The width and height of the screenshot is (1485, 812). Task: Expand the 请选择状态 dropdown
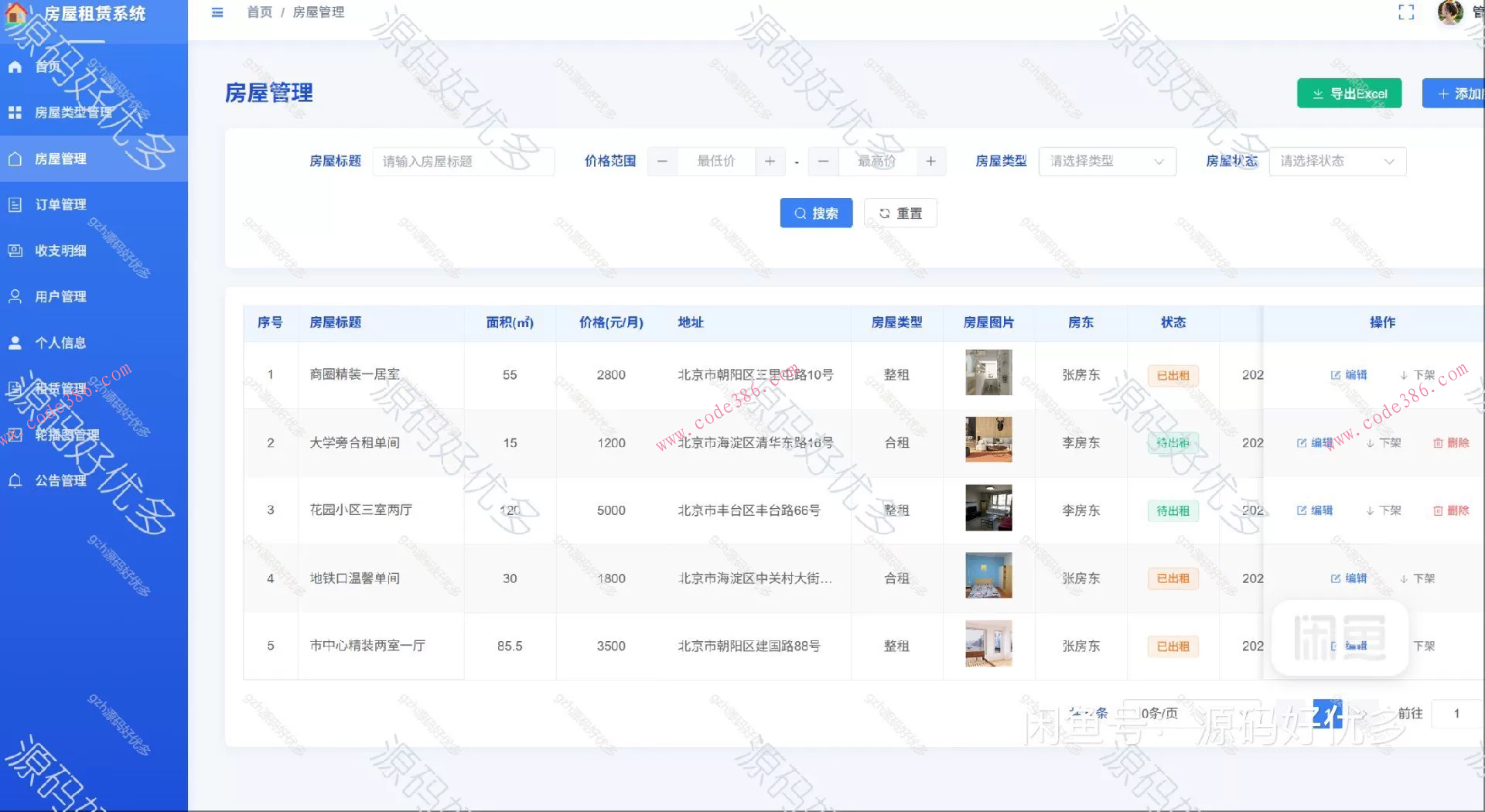point(1336,161)
